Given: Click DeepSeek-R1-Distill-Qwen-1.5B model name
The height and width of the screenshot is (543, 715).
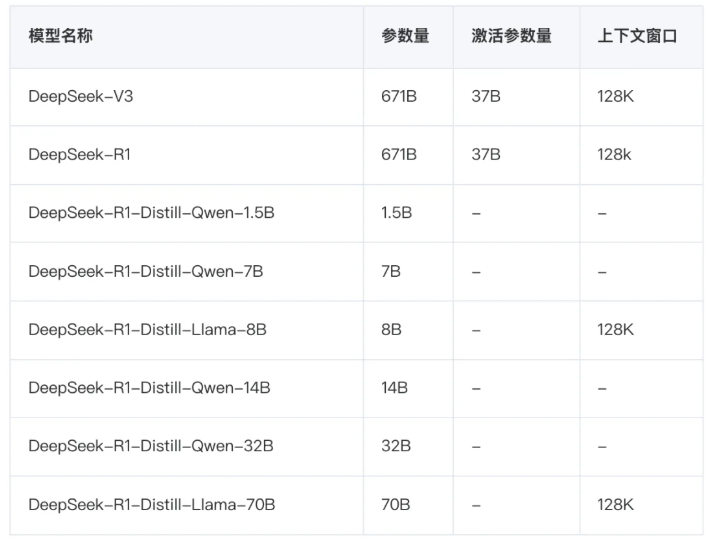Looking at the screenshot, I should pos(151,213).
